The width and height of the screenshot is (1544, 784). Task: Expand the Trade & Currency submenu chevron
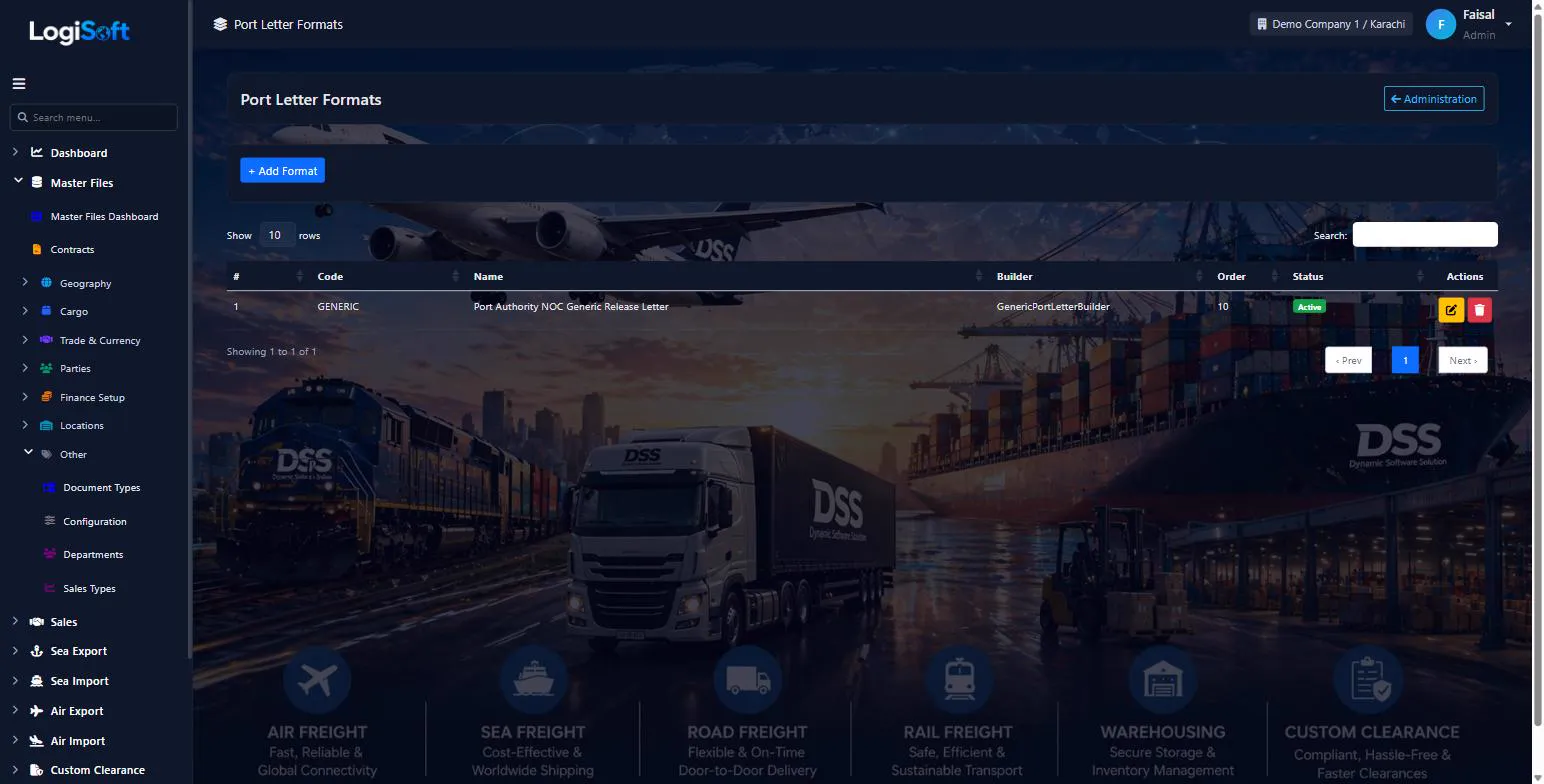coord(25,339)
